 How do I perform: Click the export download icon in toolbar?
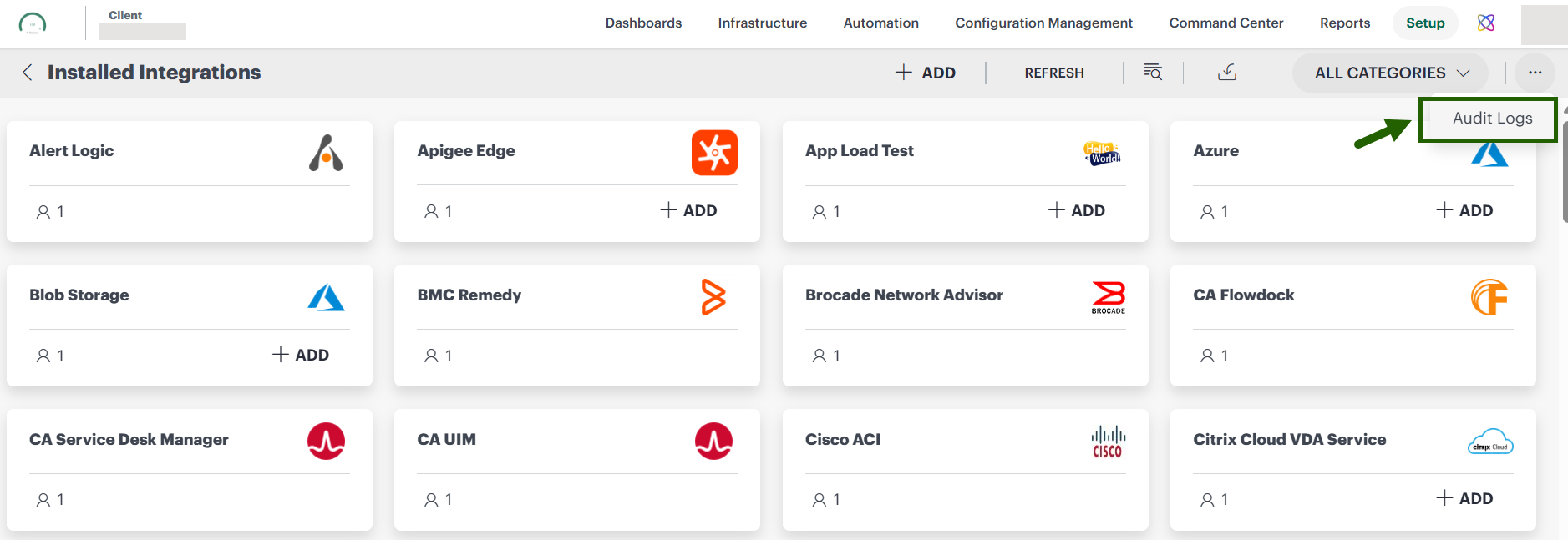tap(1227, 73)
